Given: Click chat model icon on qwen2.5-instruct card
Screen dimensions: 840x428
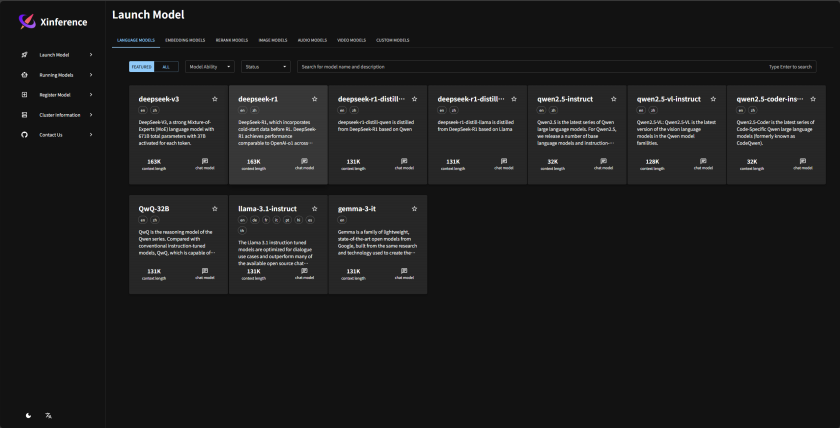Looking at the screenshot, I should 603,161.
